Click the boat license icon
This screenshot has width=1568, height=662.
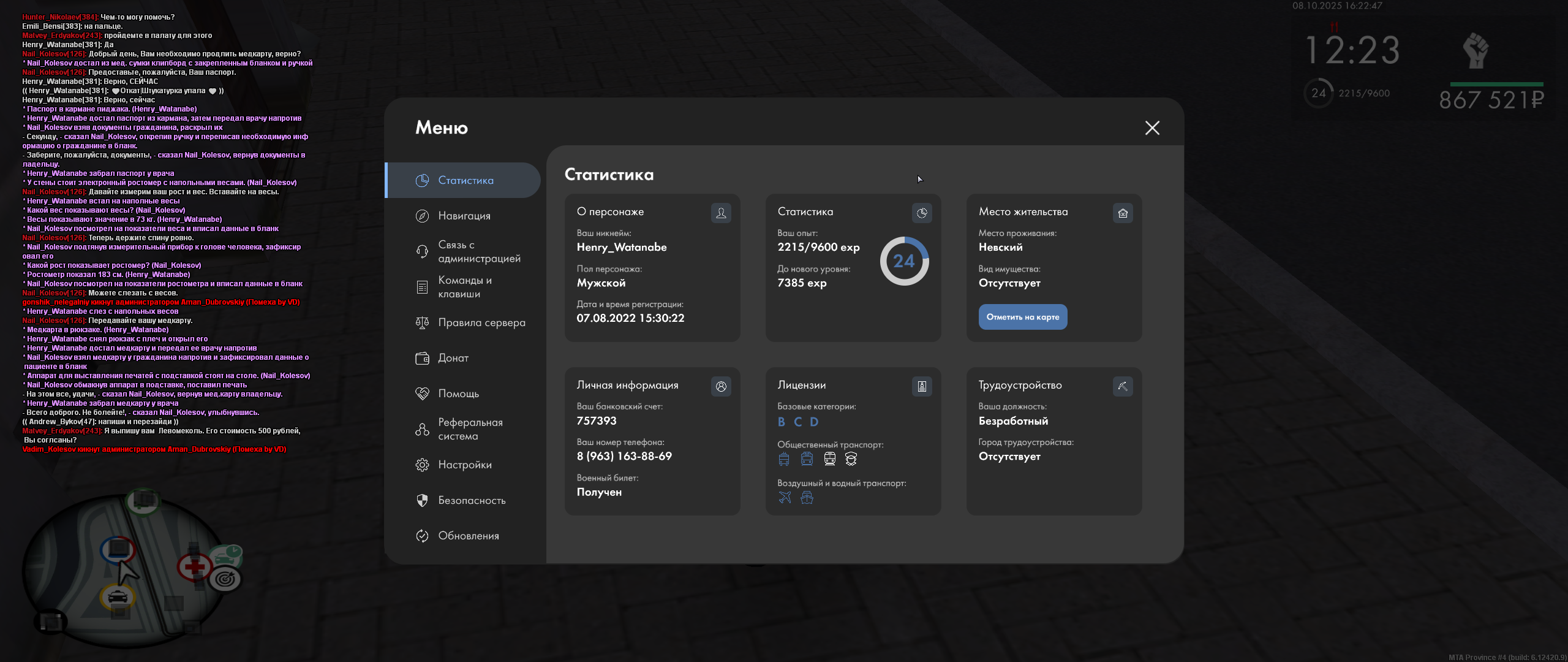point(807,498)
